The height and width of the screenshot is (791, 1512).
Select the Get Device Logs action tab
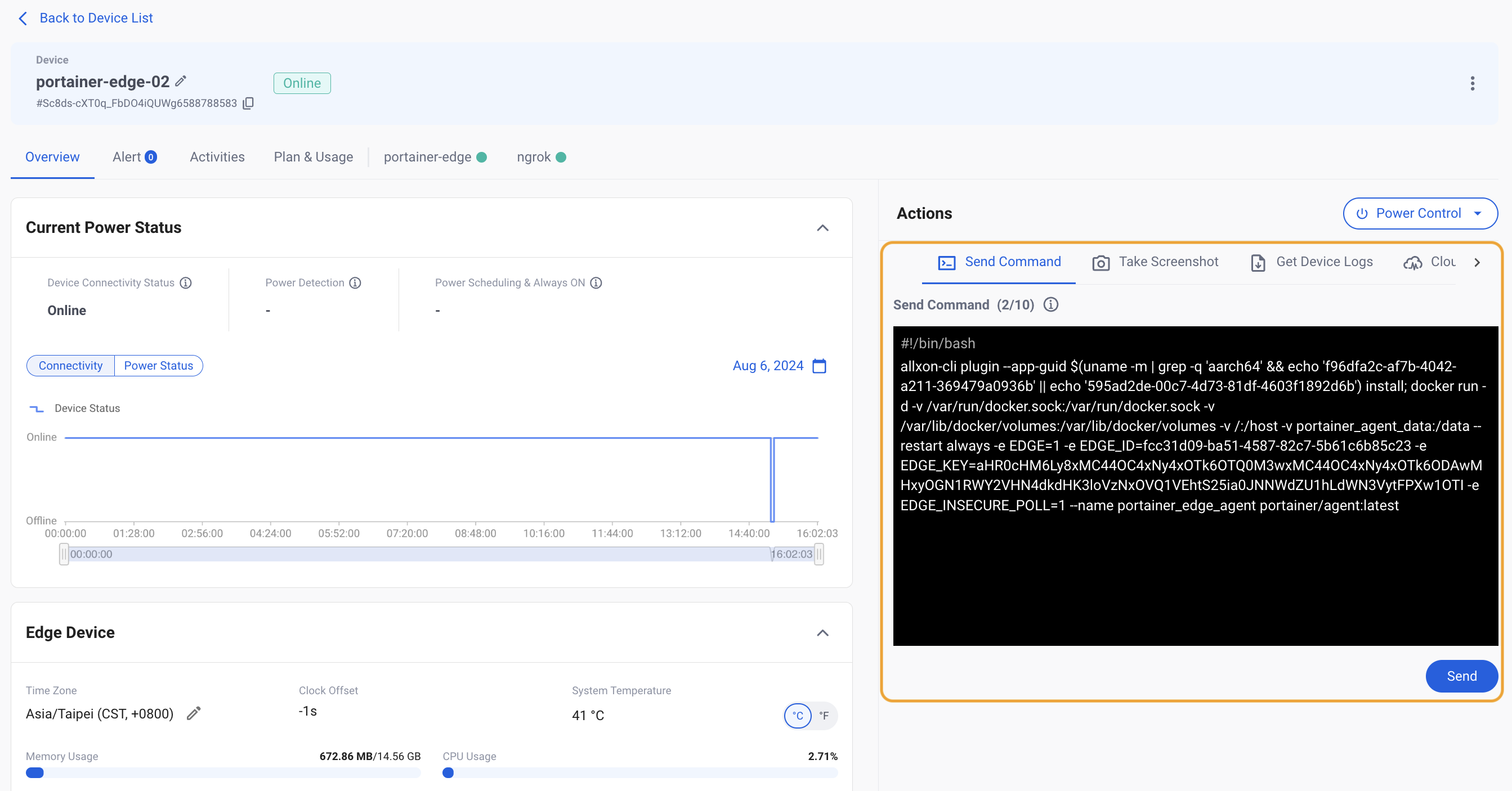(1311, 262)
